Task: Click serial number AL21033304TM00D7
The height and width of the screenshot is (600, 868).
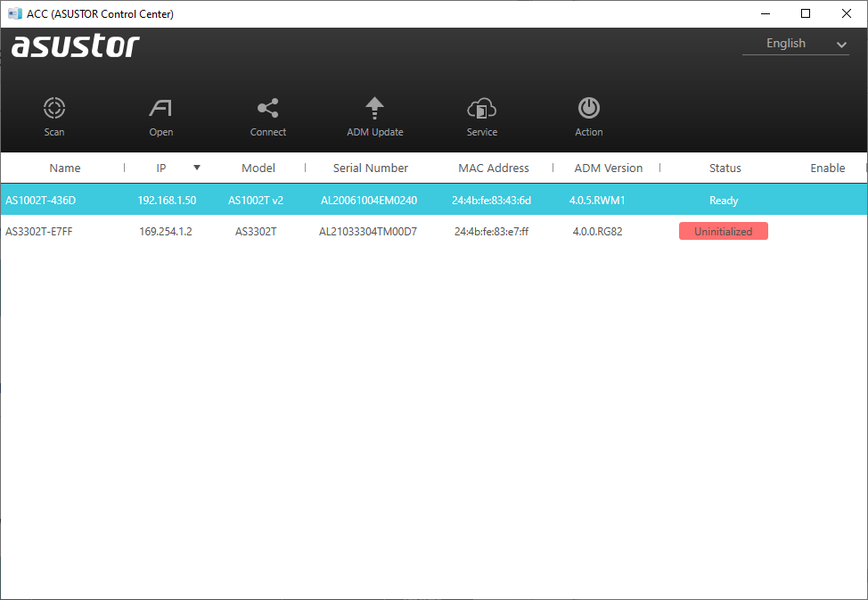Action: [x=368, y=231]
